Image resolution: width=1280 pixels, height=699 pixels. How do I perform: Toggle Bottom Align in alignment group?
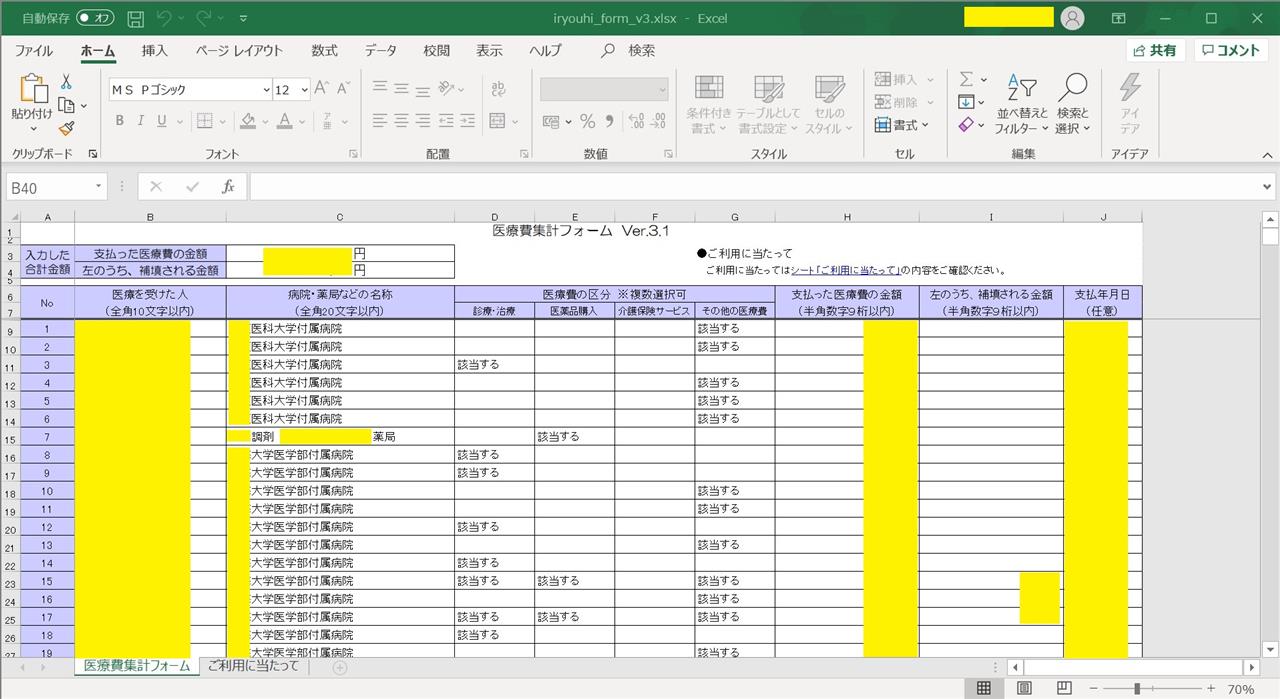(x=423, y=90)
